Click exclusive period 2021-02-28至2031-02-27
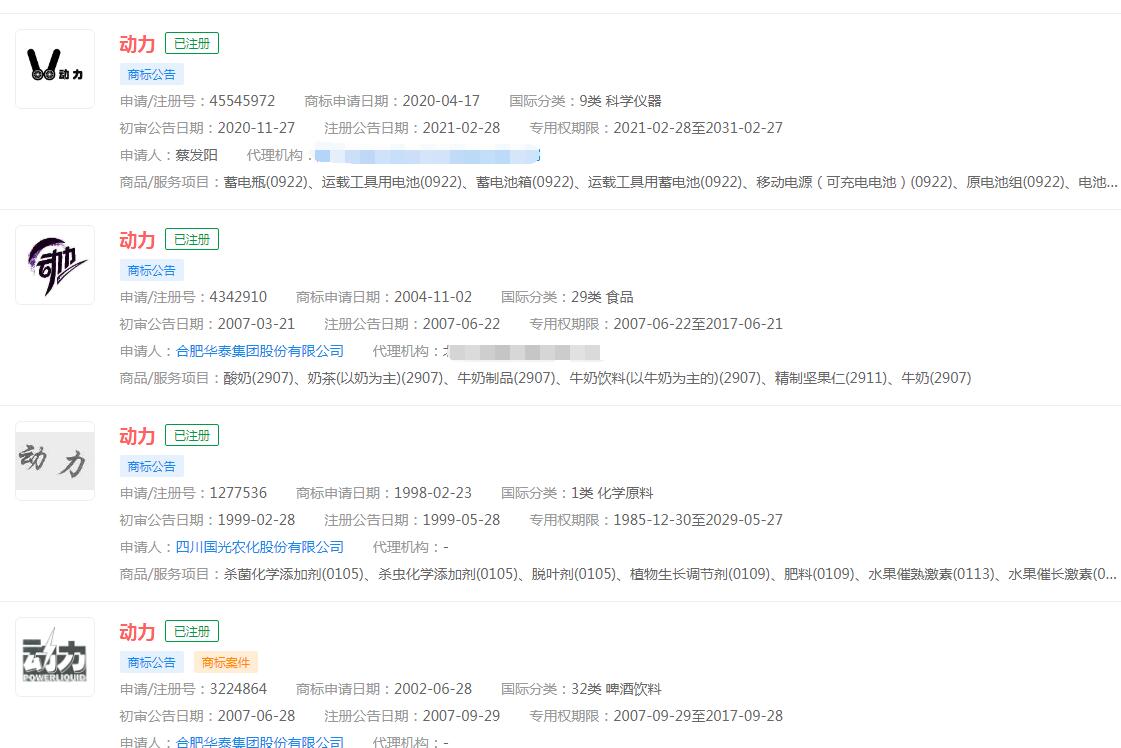This screenshot has width=1121, height=748. pyautogui.click(x=698, y=128)
